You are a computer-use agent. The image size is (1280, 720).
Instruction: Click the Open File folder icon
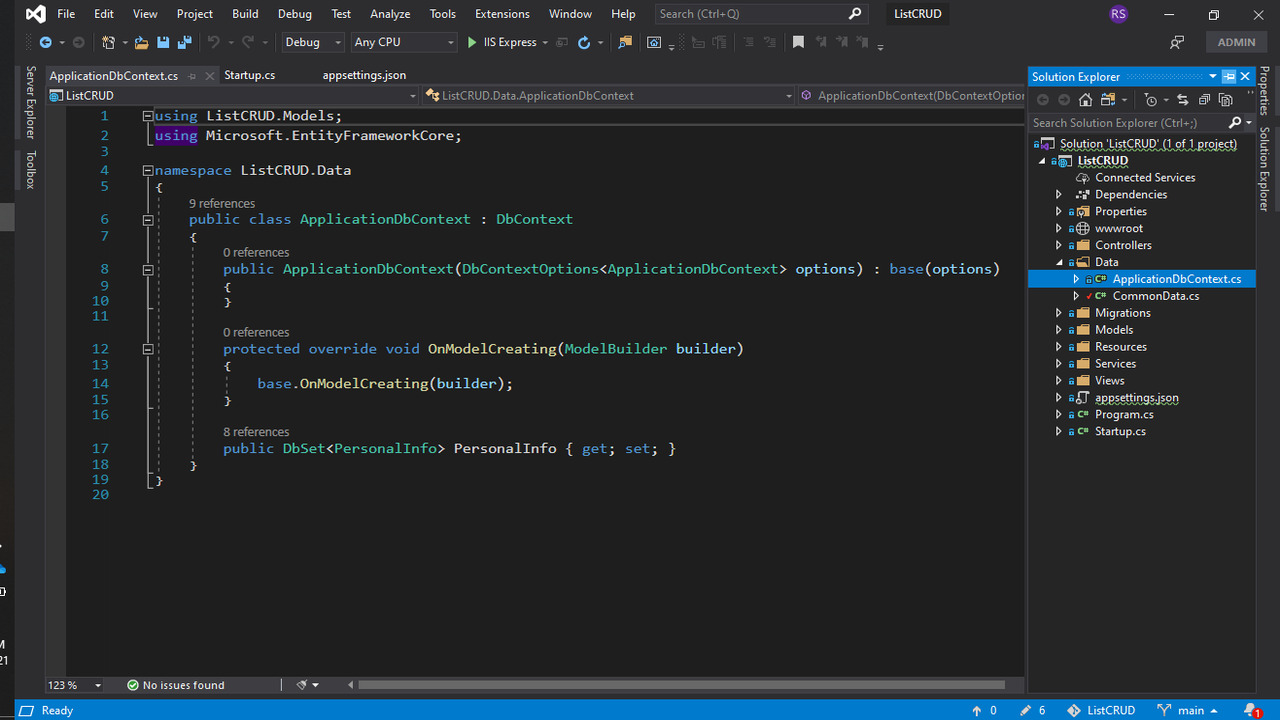[141, 43]
